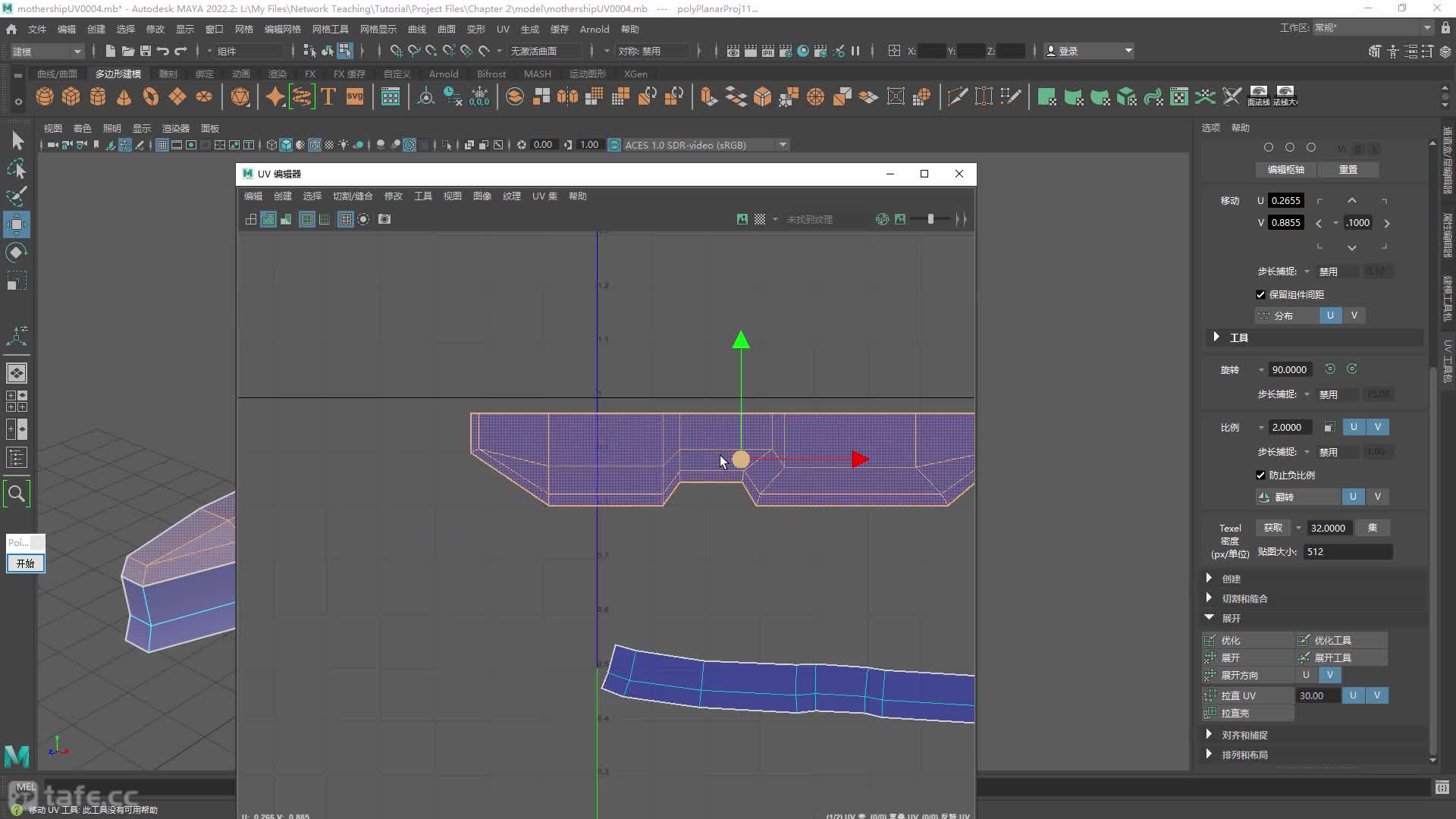The height and width of the screenshot is (819, 1456).
Task: Select the Rotate tool in toolbox
Action: 17,253
